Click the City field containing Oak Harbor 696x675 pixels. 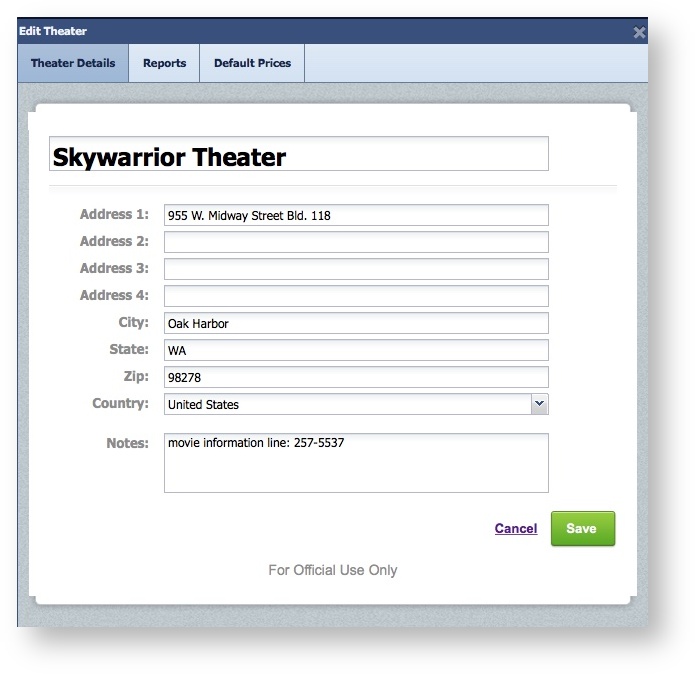point(356,323)
